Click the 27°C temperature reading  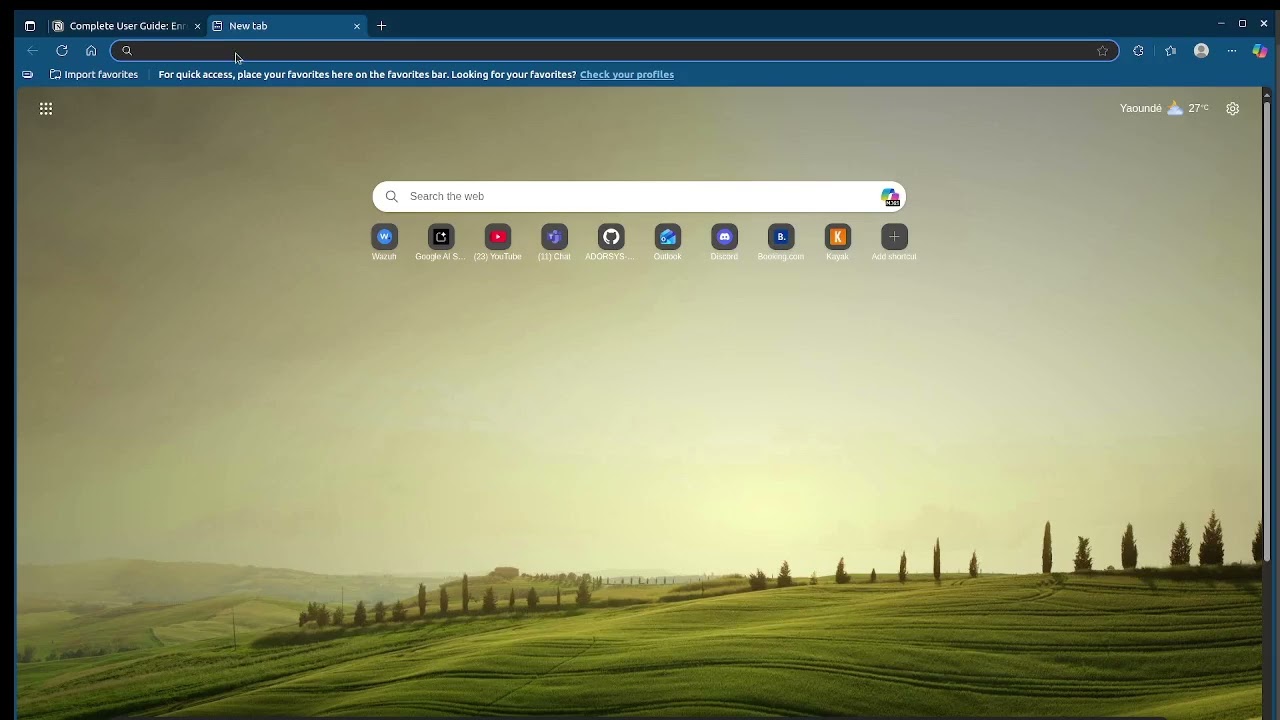1199,108
